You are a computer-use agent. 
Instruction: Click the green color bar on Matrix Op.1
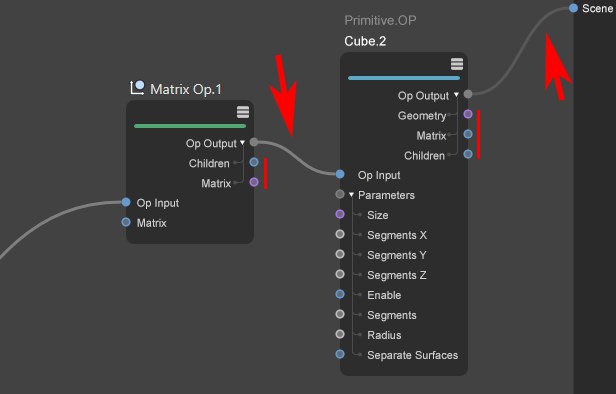190,126
